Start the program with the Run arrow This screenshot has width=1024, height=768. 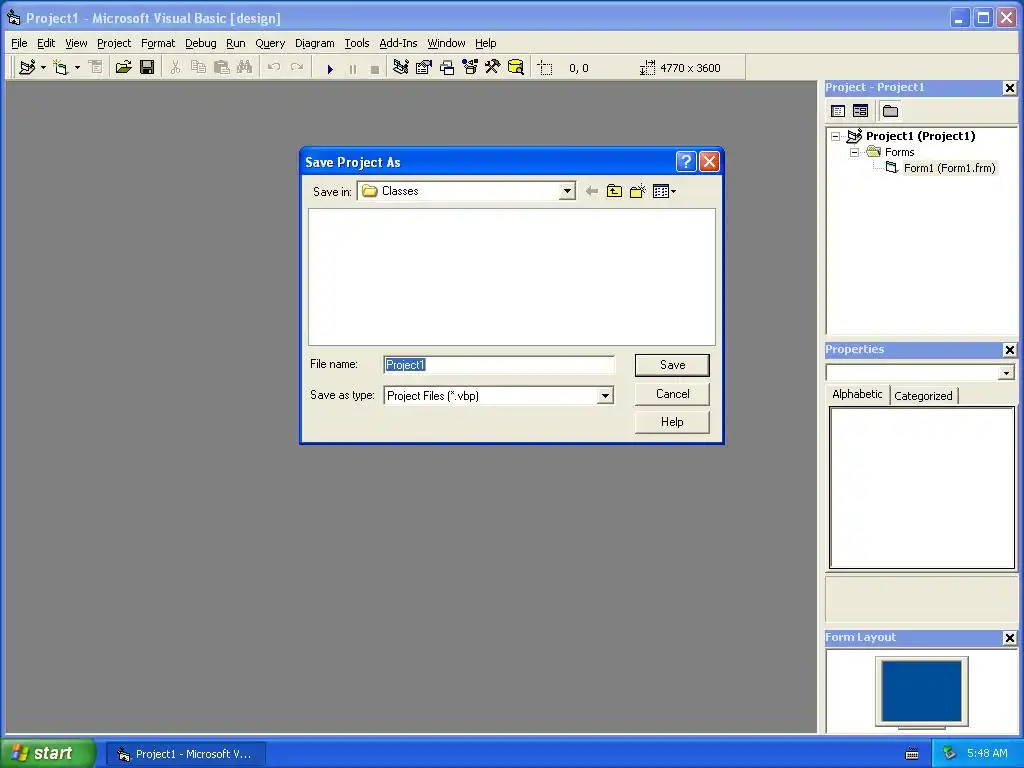coord(330,69)
